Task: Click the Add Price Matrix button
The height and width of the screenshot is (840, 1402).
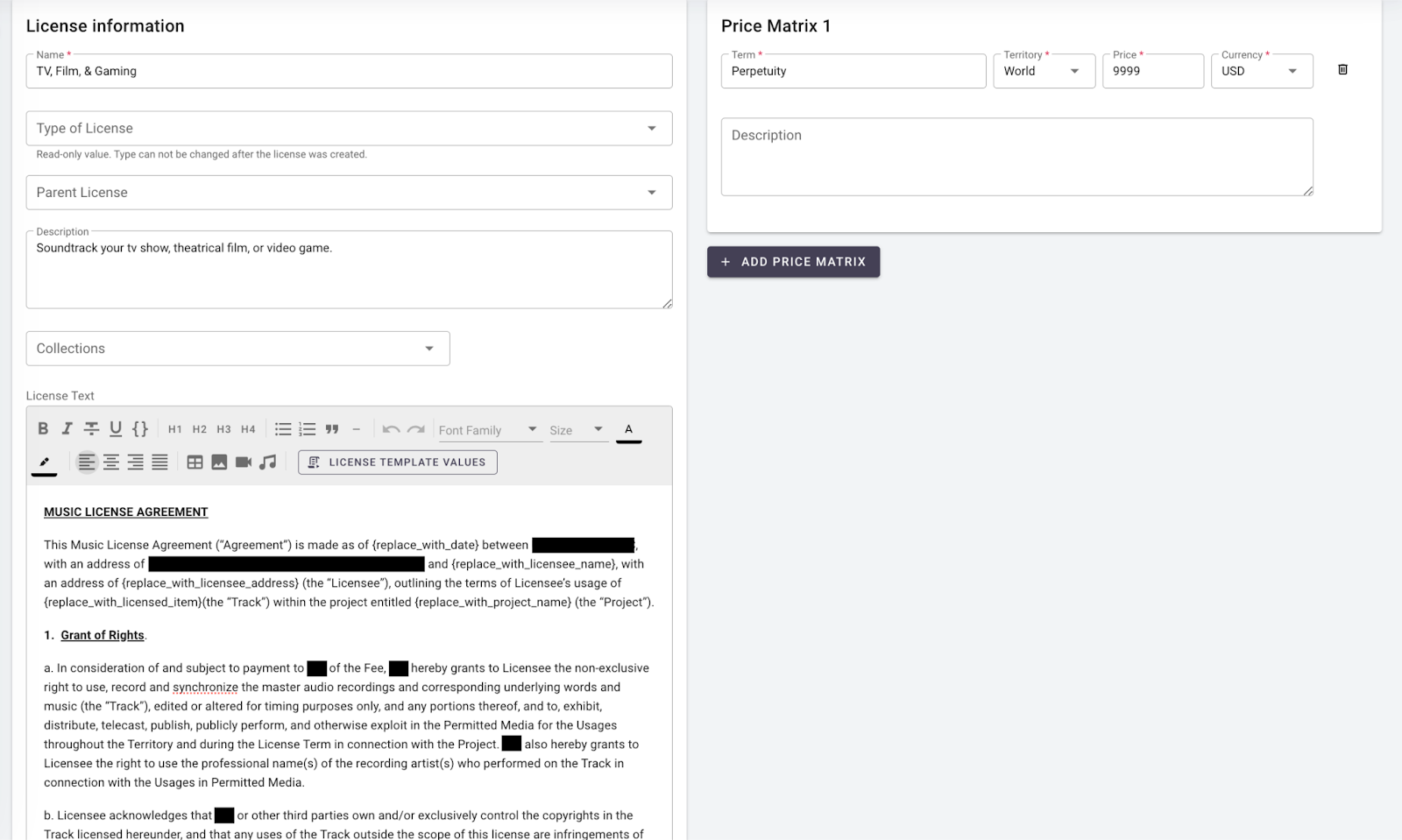Action: (x=793, y=262)
